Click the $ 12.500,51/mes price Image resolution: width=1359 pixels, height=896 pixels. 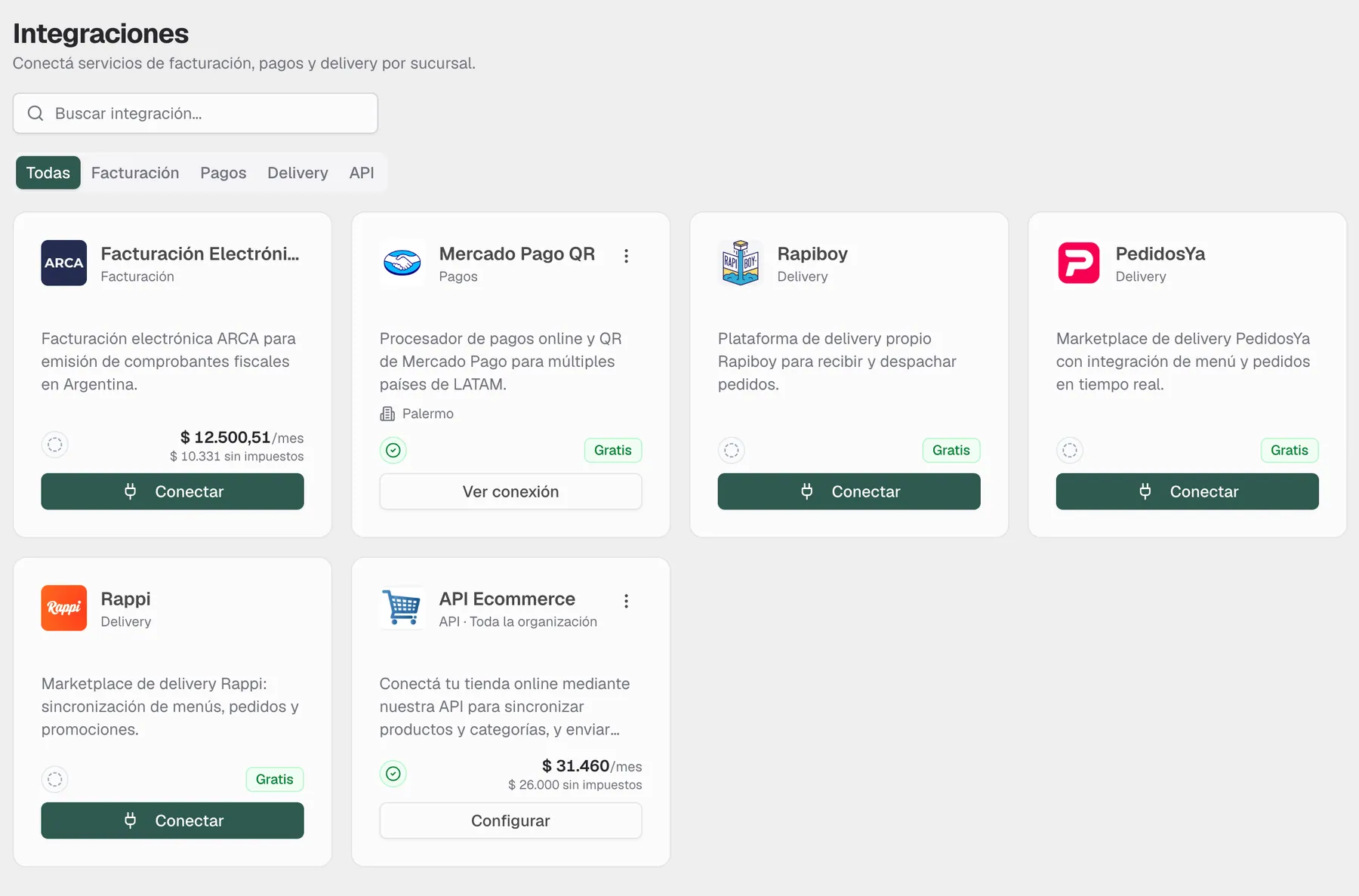pos(242,437)
